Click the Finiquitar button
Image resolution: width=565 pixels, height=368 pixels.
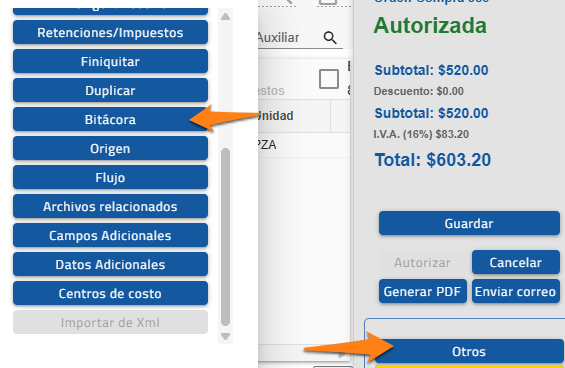110,61
